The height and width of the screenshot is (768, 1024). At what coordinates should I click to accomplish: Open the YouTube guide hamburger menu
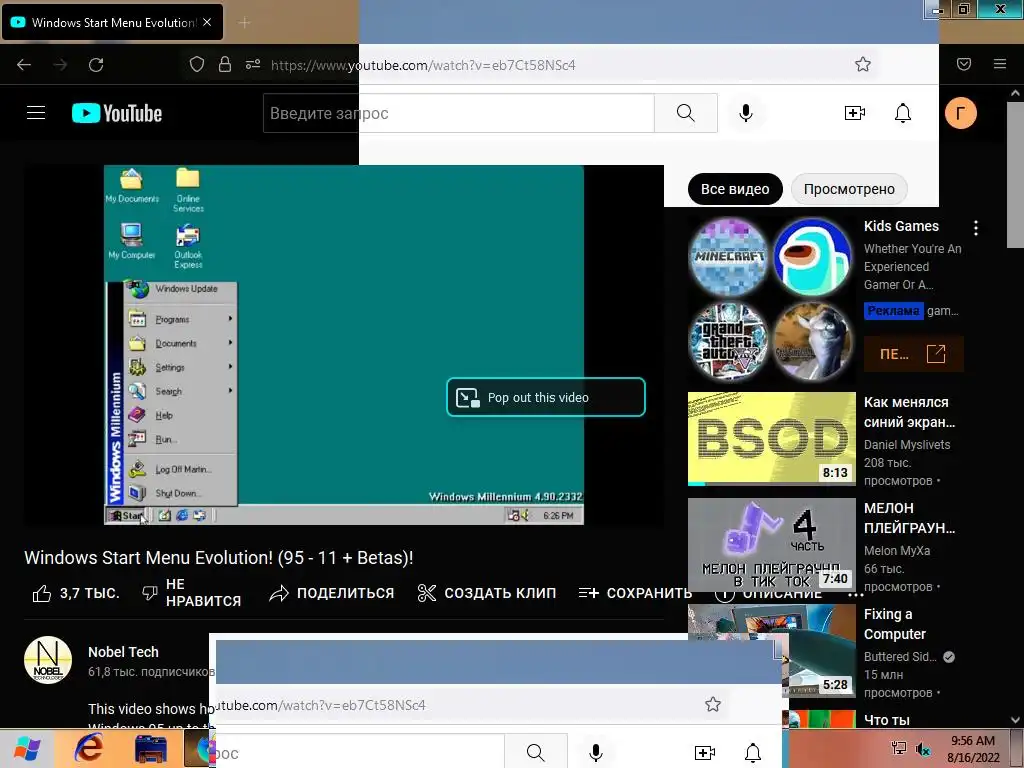tap(36, 113)
